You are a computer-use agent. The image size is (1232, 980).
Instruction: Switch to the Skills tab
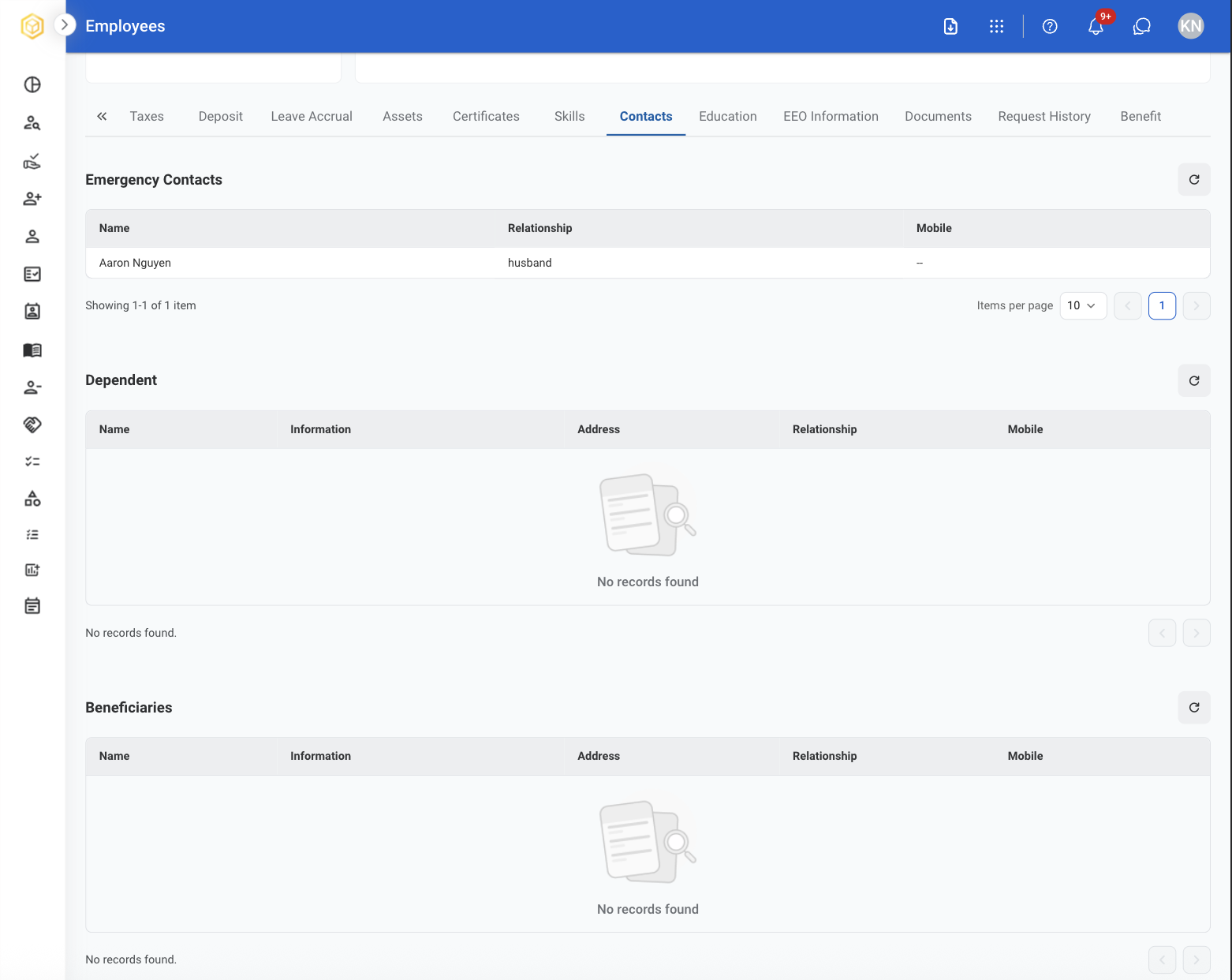[569, 116]
